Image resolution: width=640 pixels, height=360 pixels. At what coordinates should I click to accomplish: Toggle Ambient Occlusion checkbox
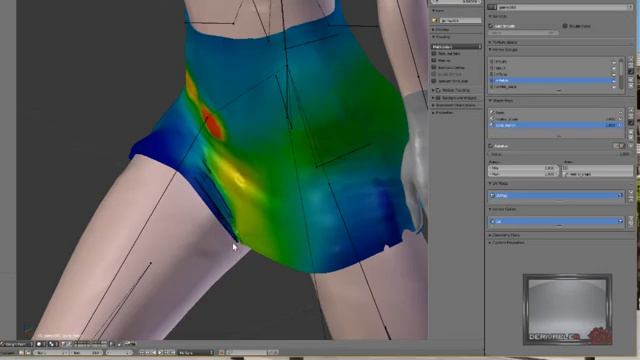434,81
